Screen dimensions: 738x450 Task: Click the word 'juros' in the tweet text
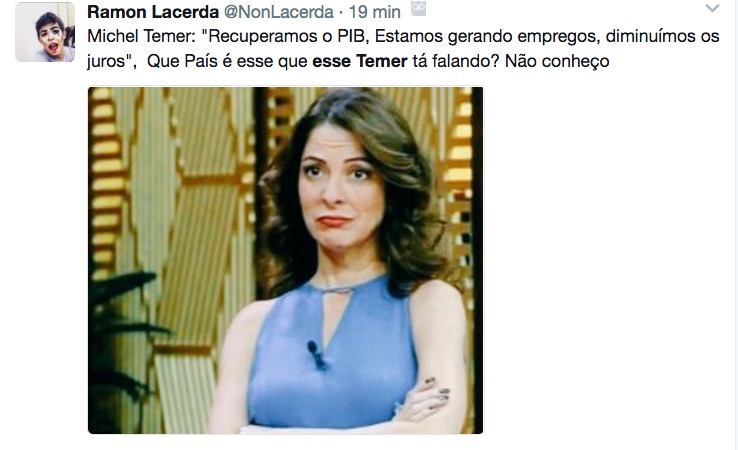[x=105, y=62]
